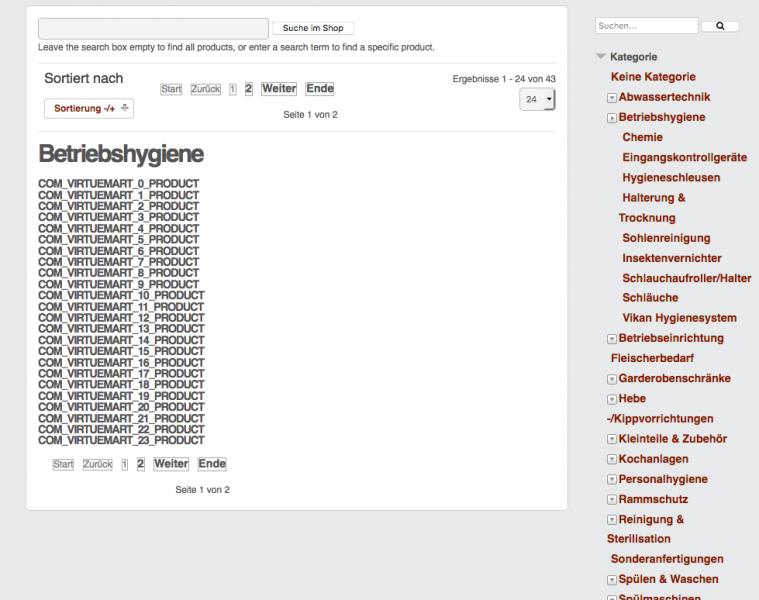Collapse the Kategorie section triangle
The width and height of the screenshot is (759, 600).
pos(601,57)
